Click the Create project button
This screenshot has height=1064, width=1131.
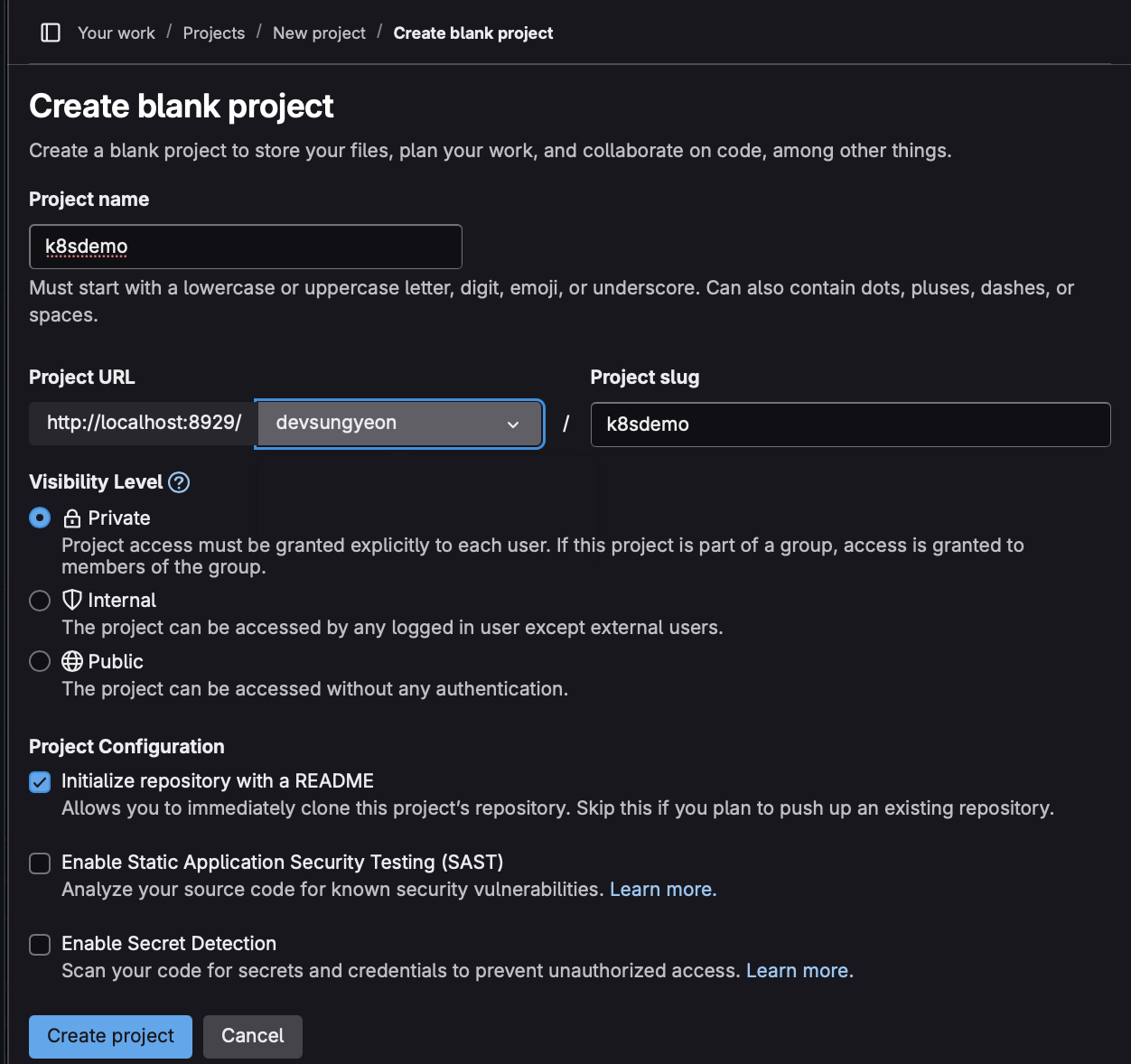point(110,1036)
